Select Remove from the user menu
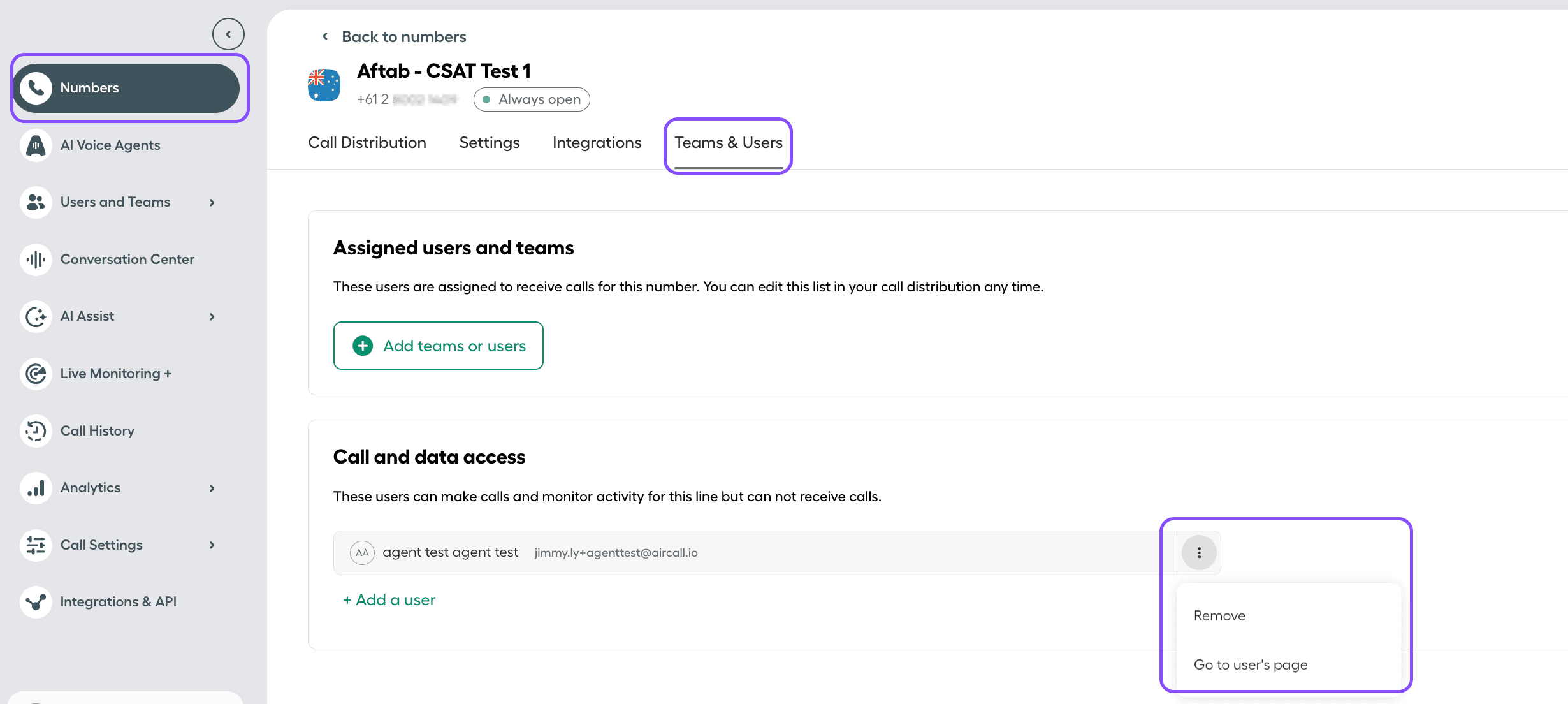1568x704 pixels. click(1219, 616)
